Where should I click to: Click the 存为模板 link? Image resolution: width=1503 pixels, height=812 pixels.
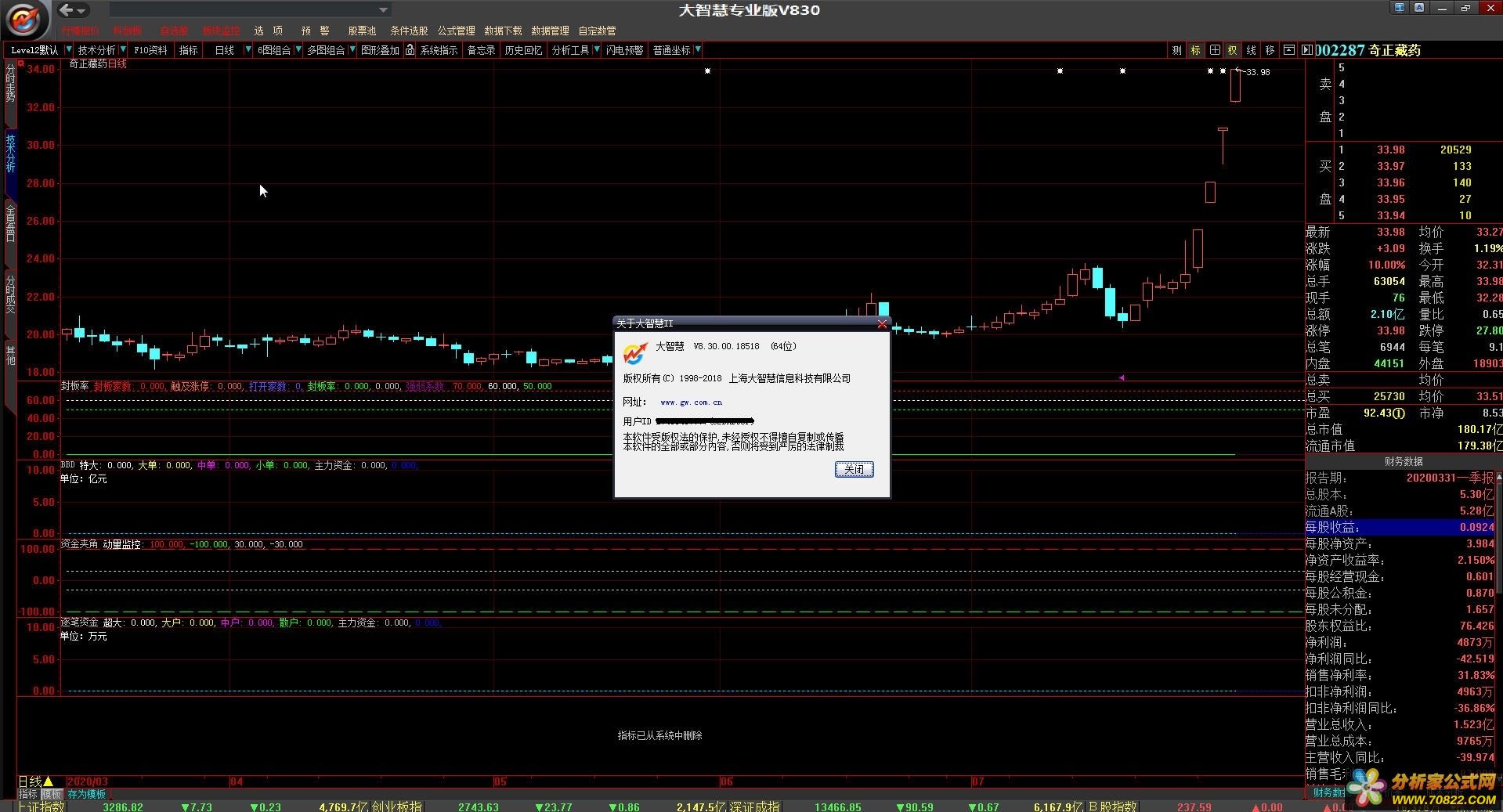86,794
